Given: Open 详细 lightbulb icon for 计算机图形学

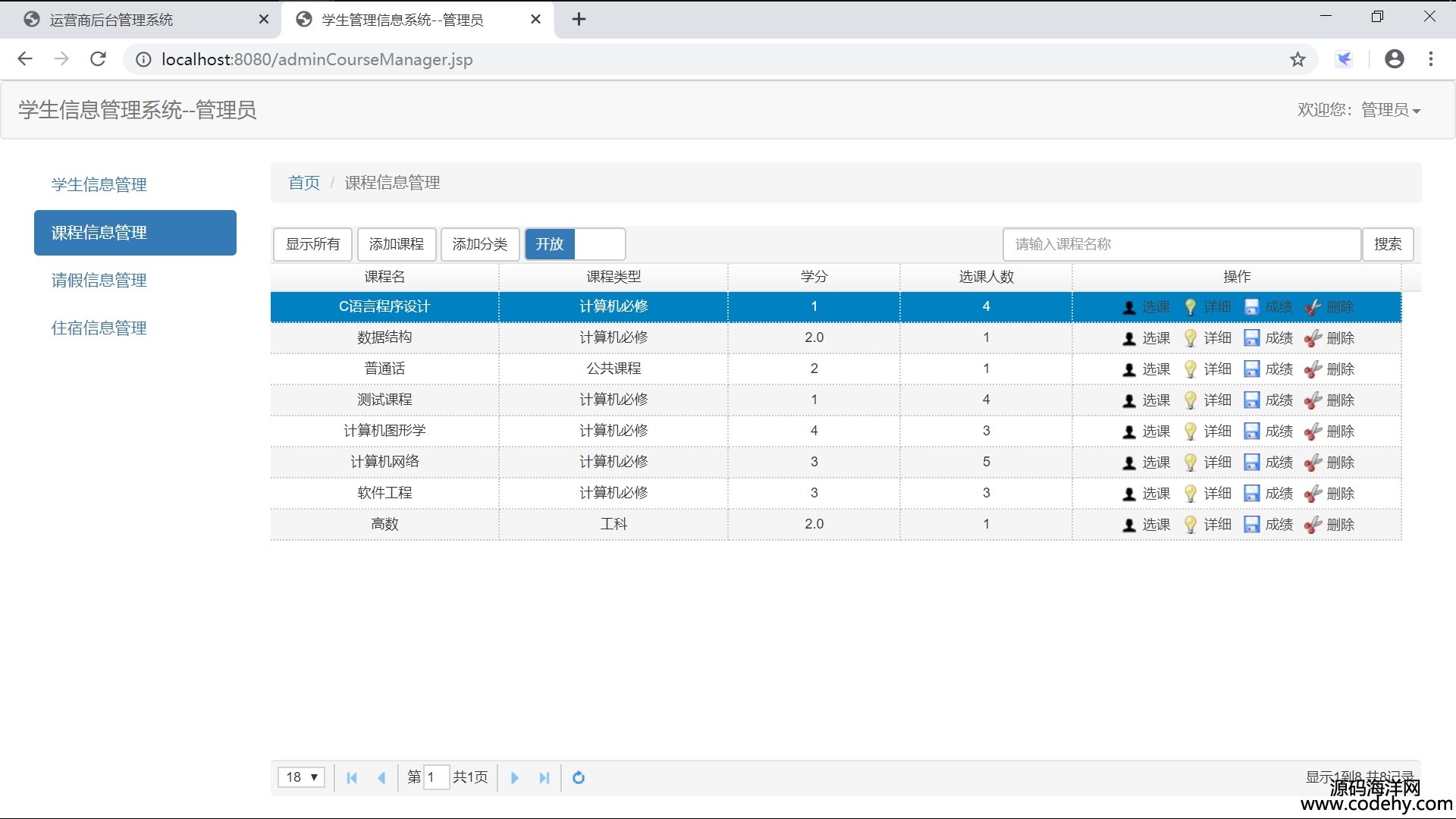Looking at the screenshot, I should pyautogui.click(x=1191, y=431).
